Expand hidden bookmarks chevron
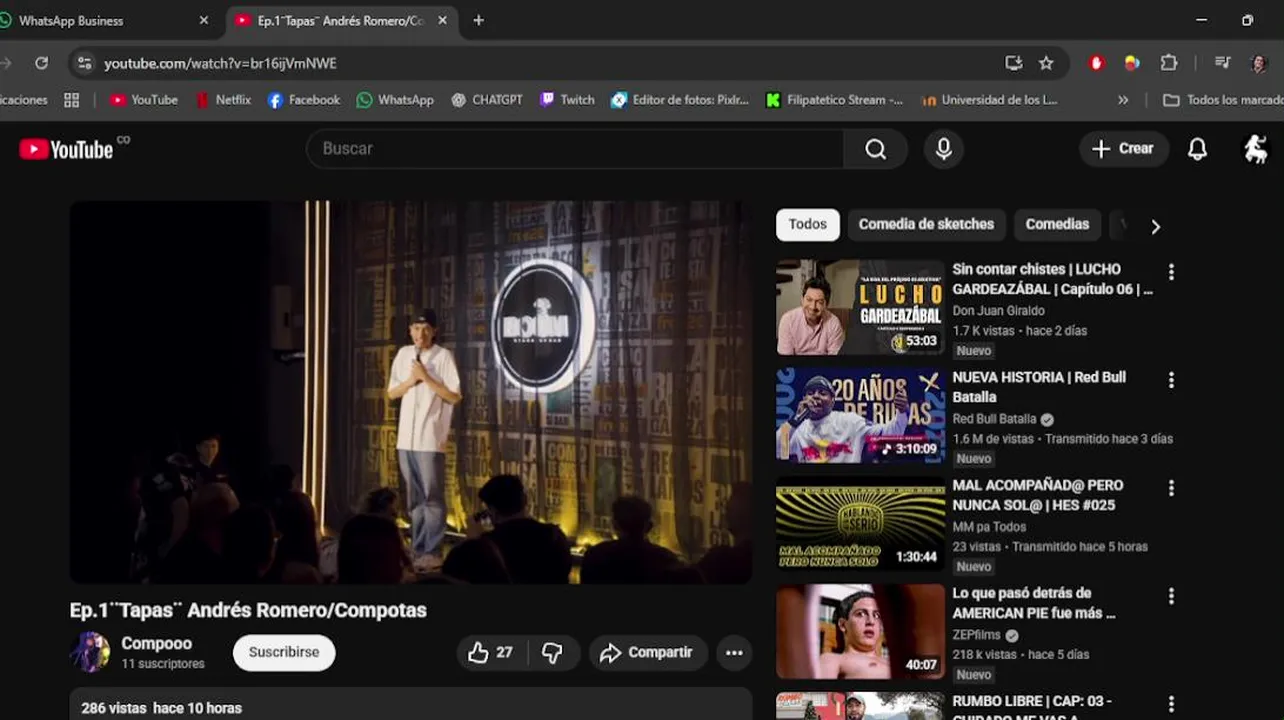Screen dimensions: 1284x720 tap(1123, 100)
